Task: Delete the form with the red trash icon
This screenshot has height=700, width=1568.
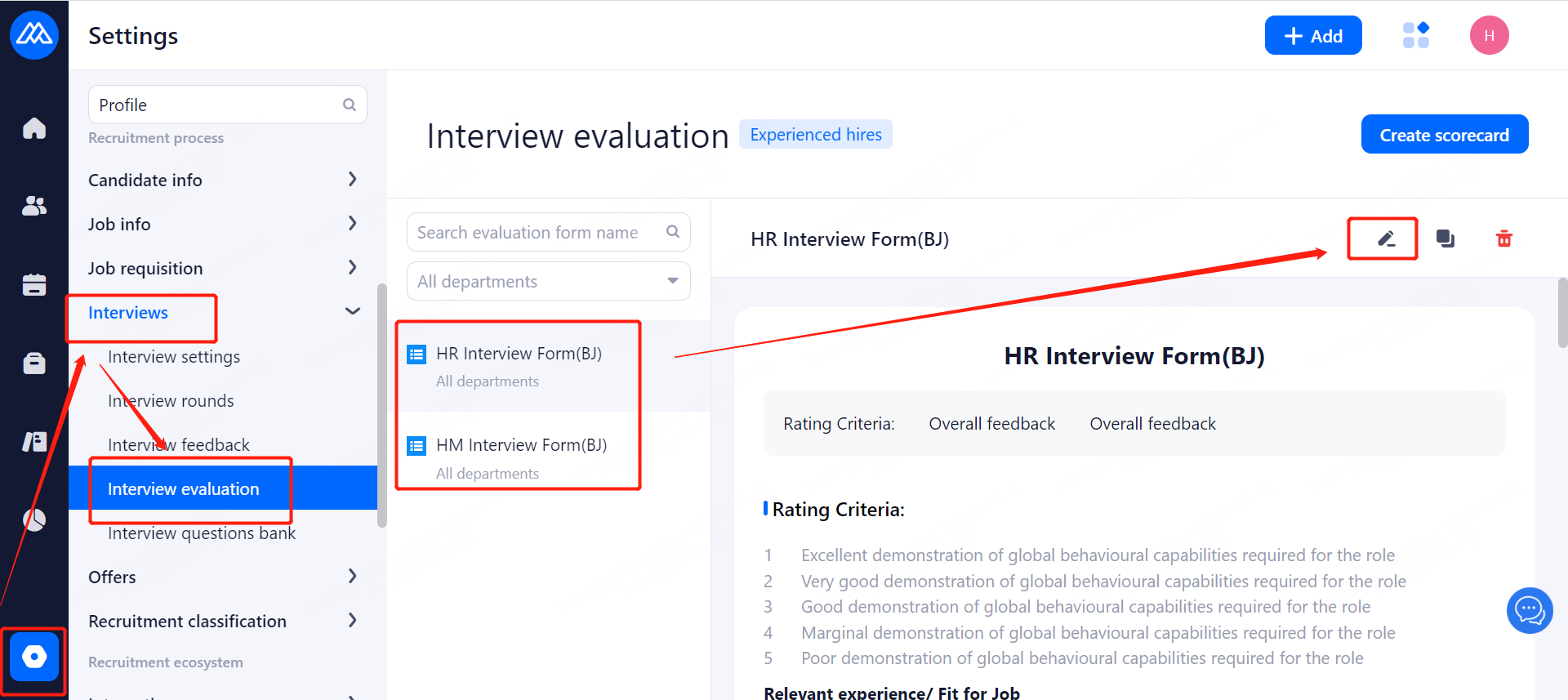Action: [x=1503, y=239]
